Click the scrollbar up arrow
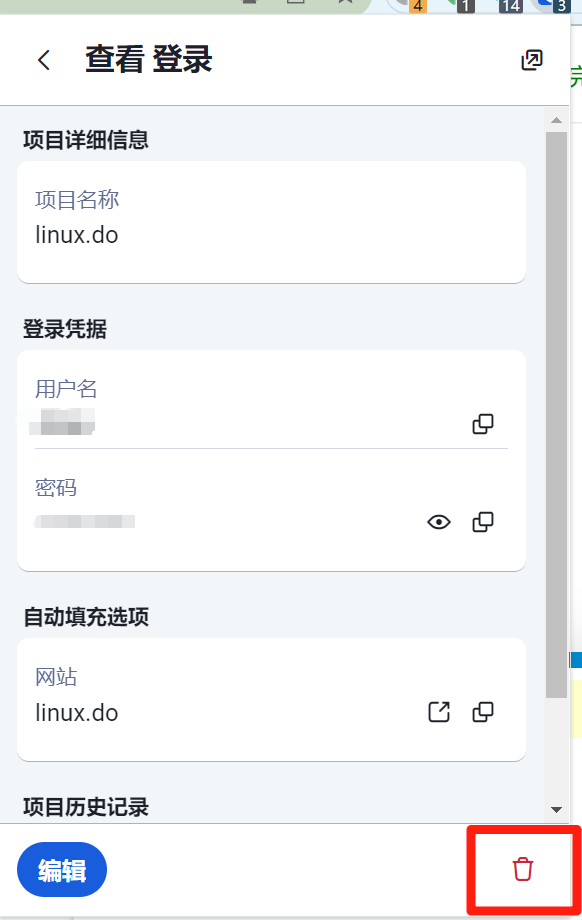The width and height of the screenshot is (582, 920). 556,120
